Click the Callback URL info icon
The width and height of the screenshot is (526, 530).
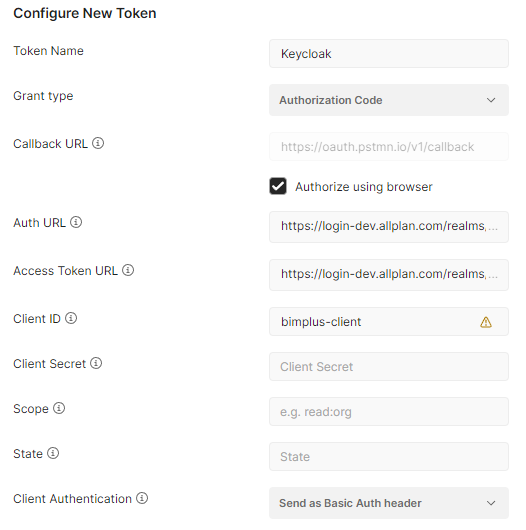tap(98, 143)
